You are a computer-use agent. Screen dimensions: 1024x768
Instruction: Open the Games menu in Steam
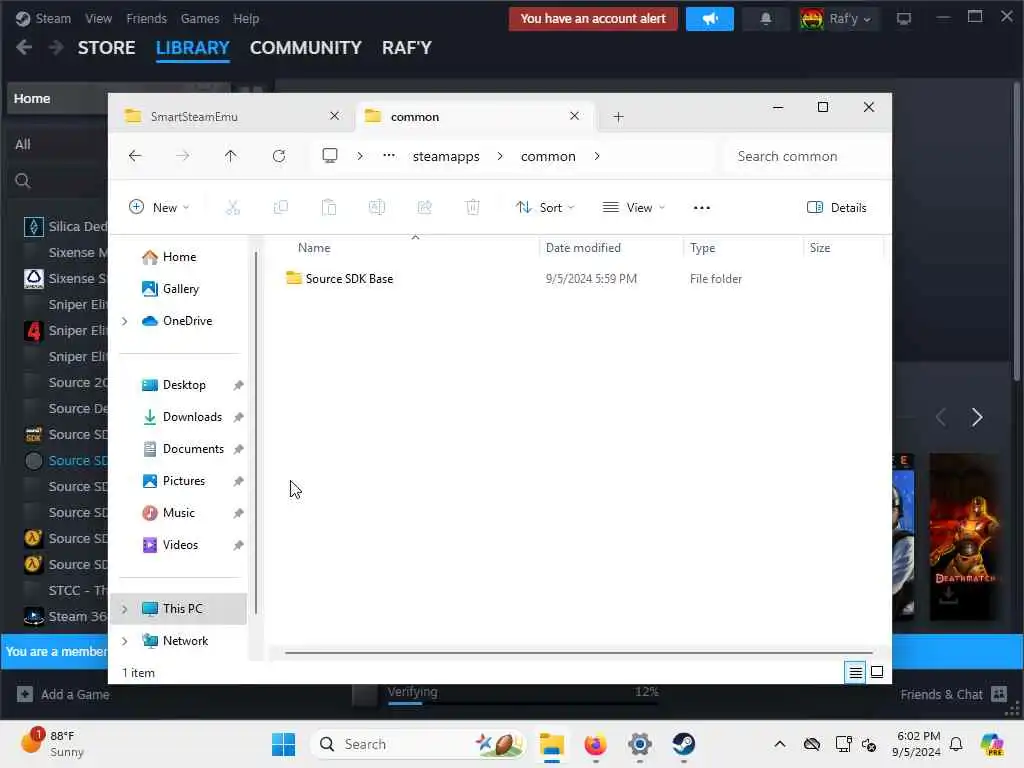[200, 19]
